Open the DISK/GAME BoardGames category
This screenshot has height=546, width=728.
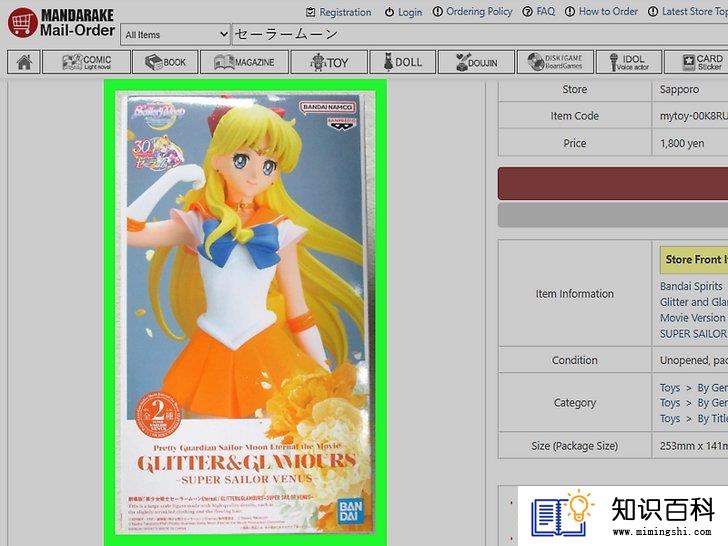point(555,62)
